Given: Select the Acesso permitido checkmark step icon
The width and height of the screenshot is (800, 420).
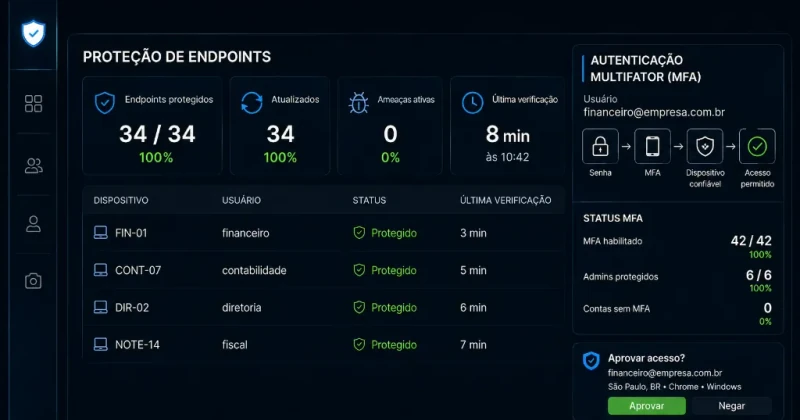Looking at the screenshot, I should (x=757, y=146).
